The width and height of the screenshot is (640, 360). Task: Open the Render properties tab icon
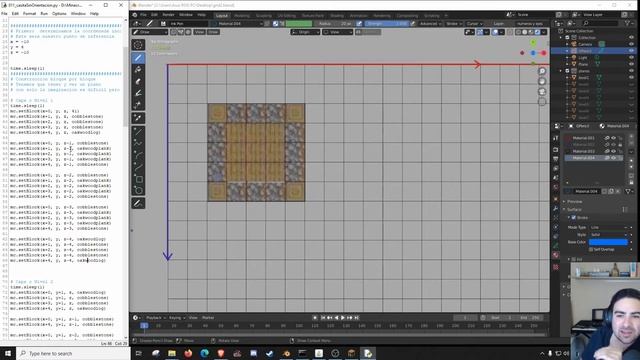click(556, 149)
